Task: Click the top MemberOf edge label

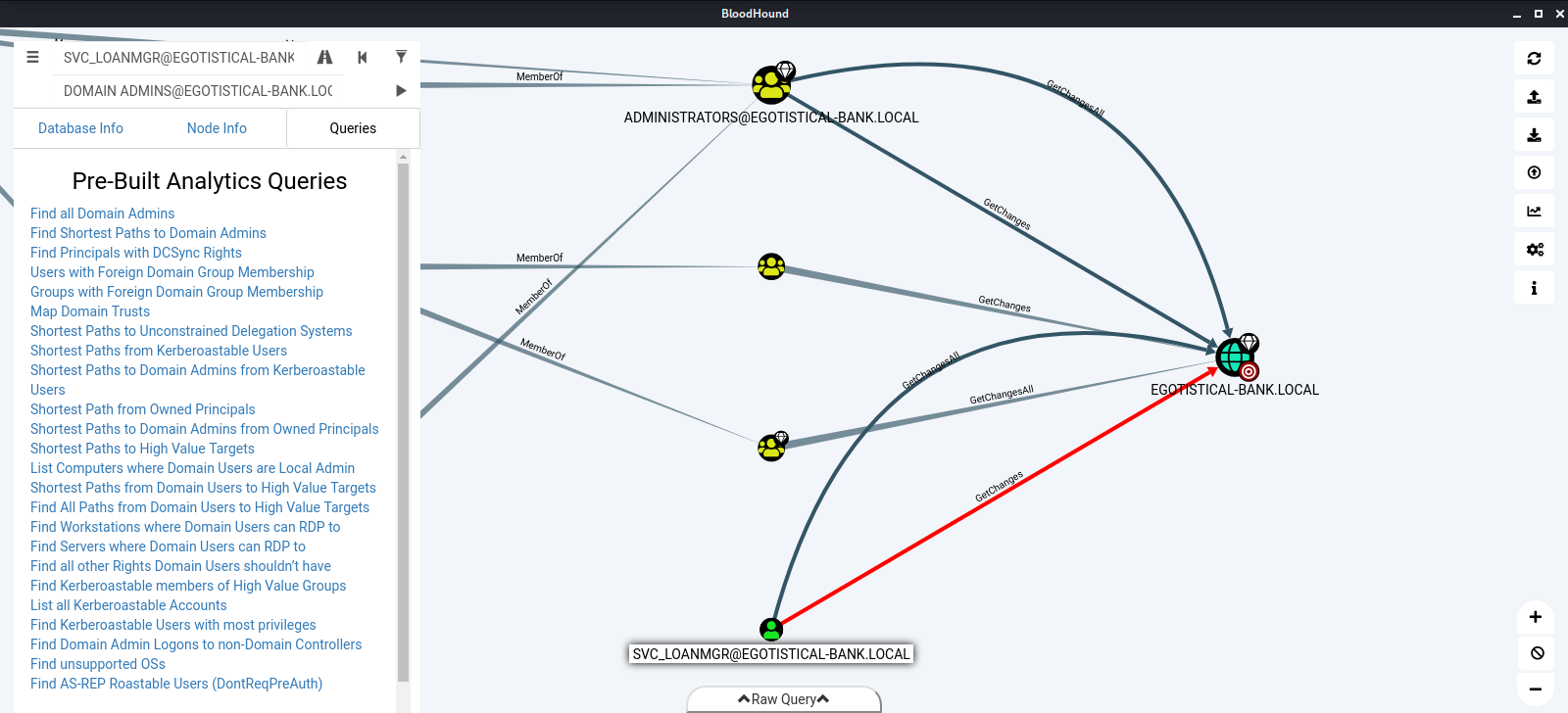Action: tap(539, 76)
